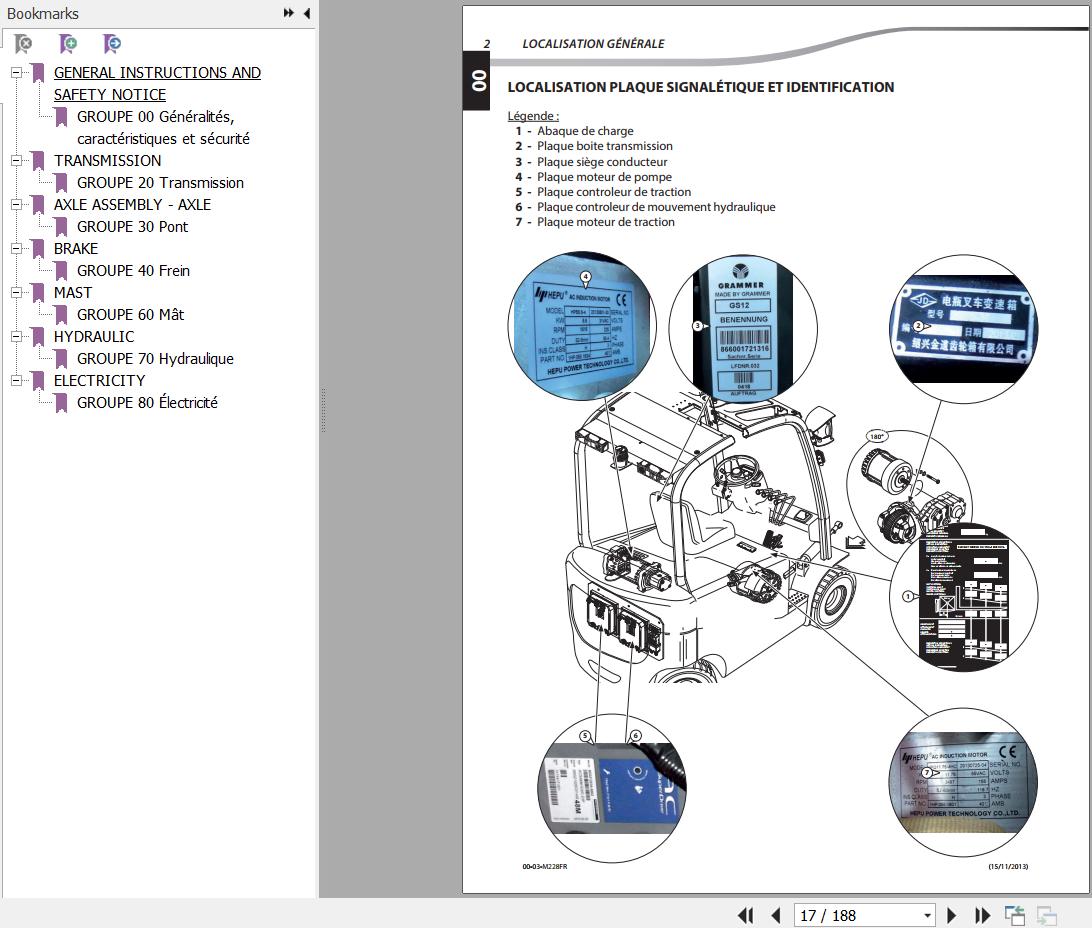Select the AXLE ASSEMBLY - AXLE bookmark
This screenshot has height=928, width=1092.
coord(132,204)
